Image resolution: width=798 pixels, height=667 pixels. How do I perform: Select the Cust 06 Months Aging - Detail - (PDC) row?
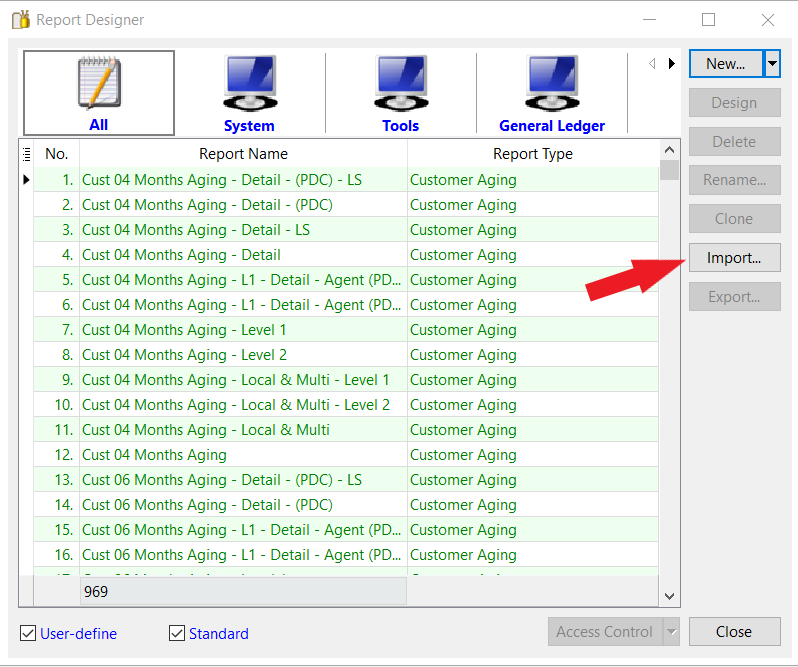207,505
